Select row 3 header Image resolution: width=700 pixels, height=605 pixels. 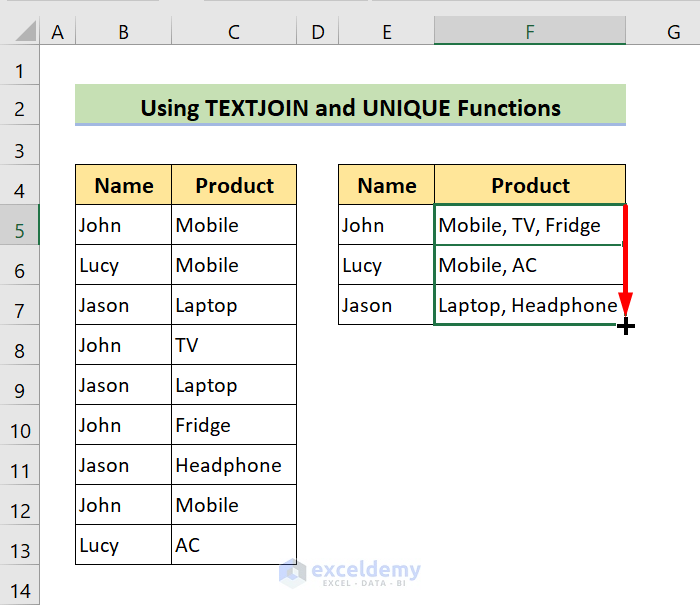(x=20, y=145)
